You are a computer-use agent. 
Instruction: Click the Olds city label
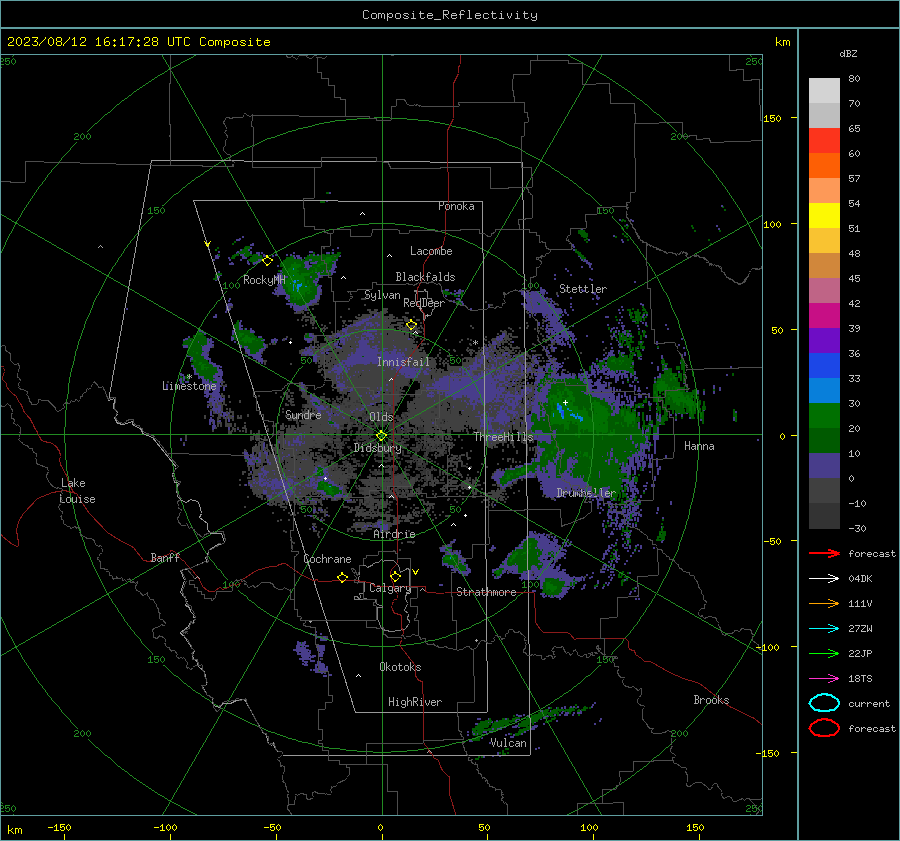381,417
